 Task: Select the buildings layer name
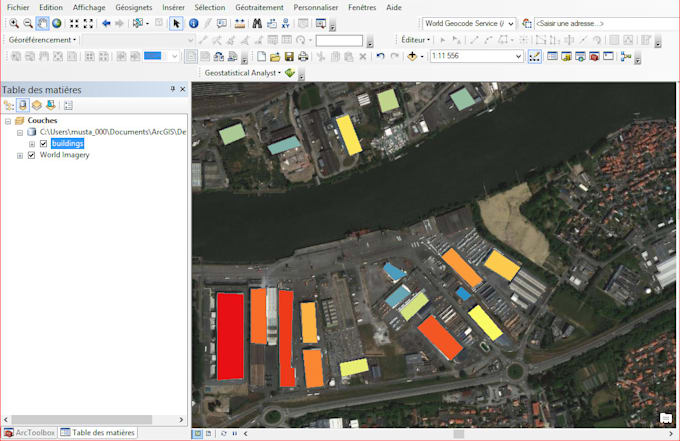tap(67, 144)
